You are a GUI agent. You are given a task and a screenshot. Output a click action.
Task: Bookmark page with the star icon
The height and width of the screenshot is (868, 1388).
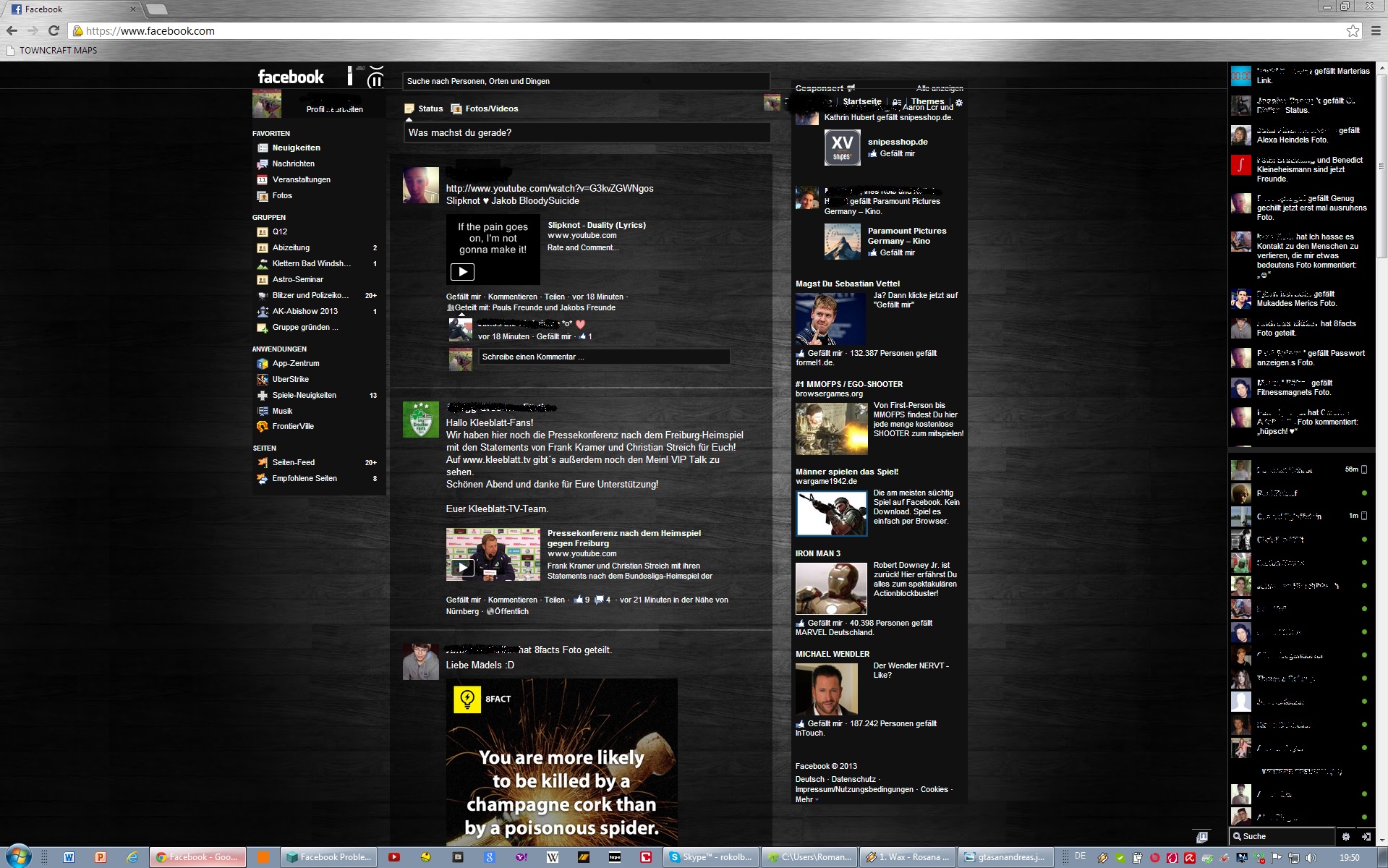tap(1353, 31)
